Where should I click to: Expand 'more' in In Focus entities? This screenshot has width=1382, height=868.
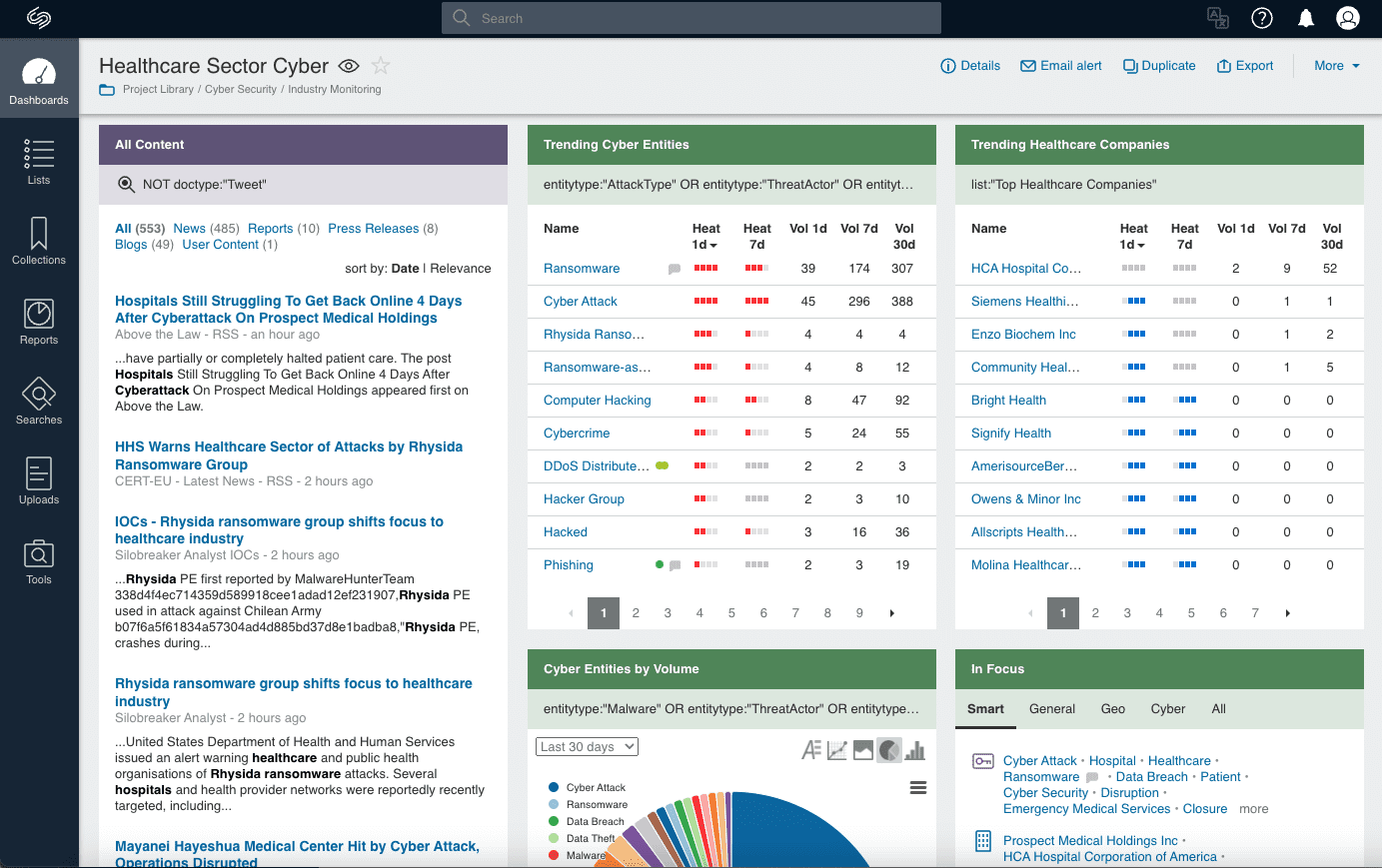1253,809
